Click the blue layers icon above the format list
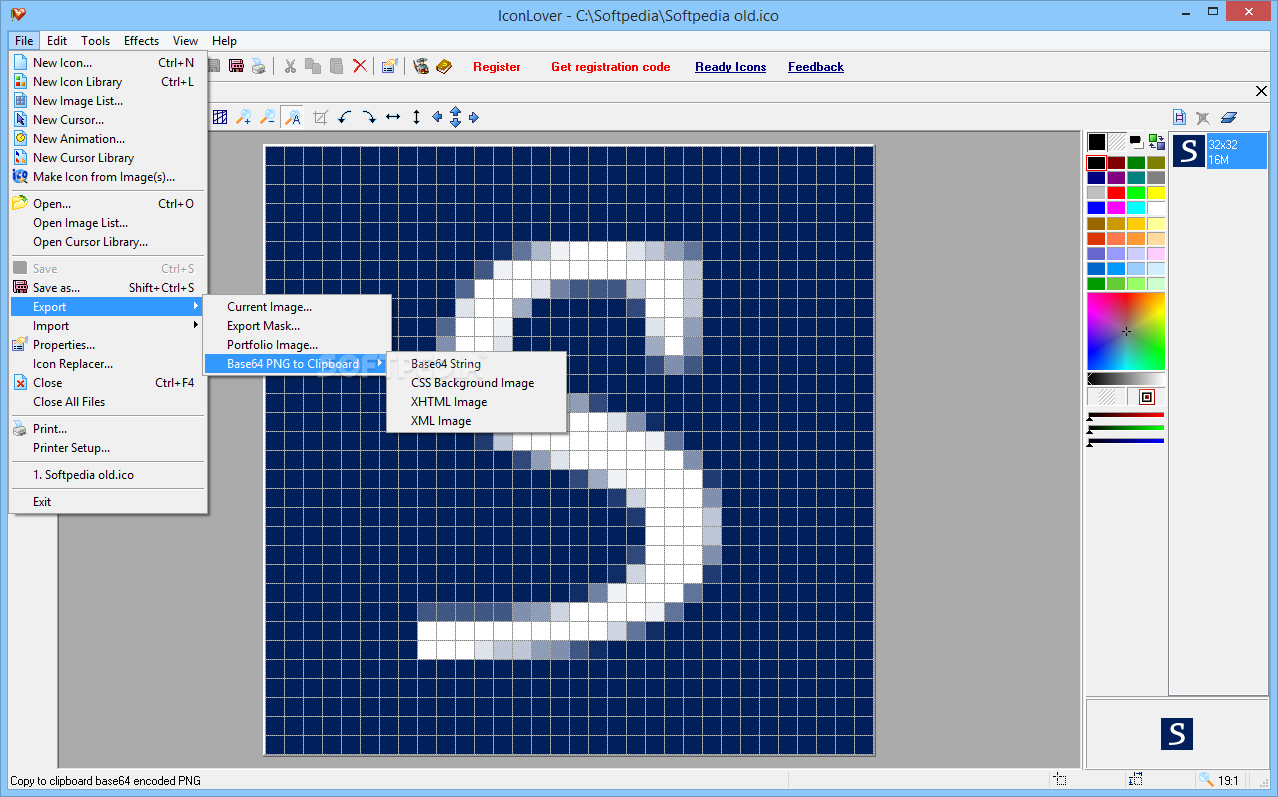 click(x=1229, y=117)
